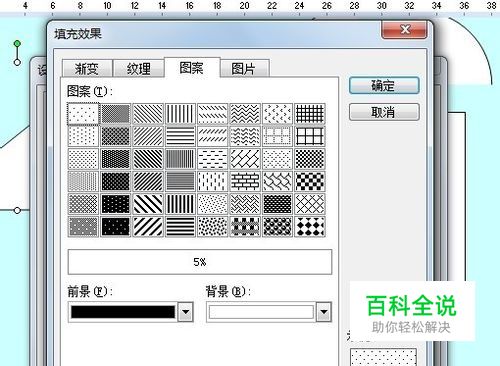Select the zig zag pattern swatch
This screenshot has width=500, height=366.
click(x=245, y=114)
